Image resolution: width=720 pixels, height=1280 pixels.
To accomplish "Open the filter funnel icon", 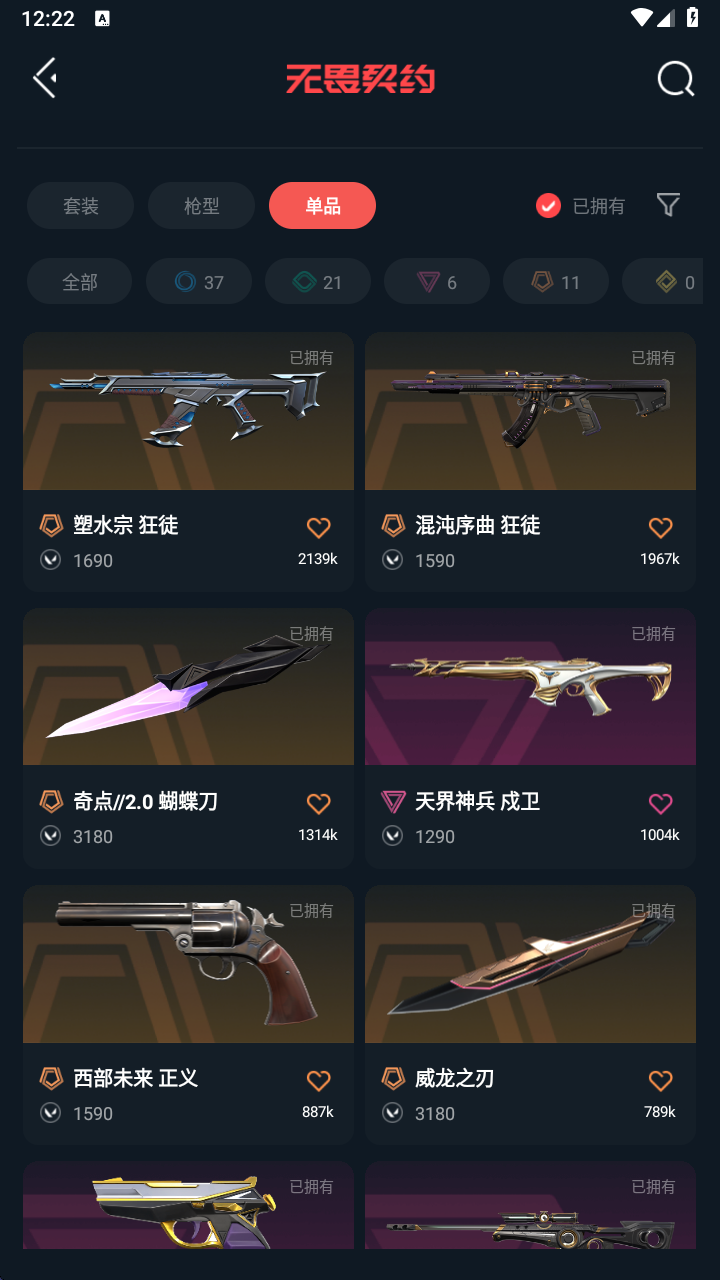I will pyautogui.click(x=668, y=205).
